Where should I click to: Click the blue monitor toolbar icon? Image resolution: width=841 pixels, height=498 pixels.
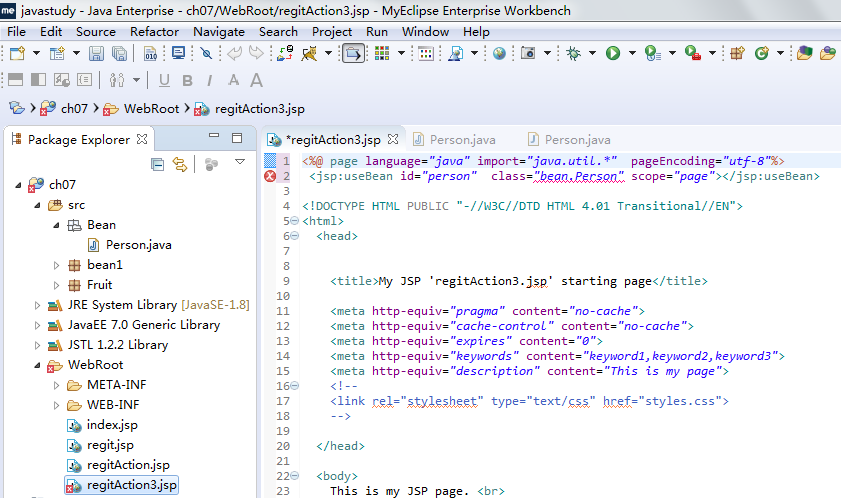click(178, 53)
